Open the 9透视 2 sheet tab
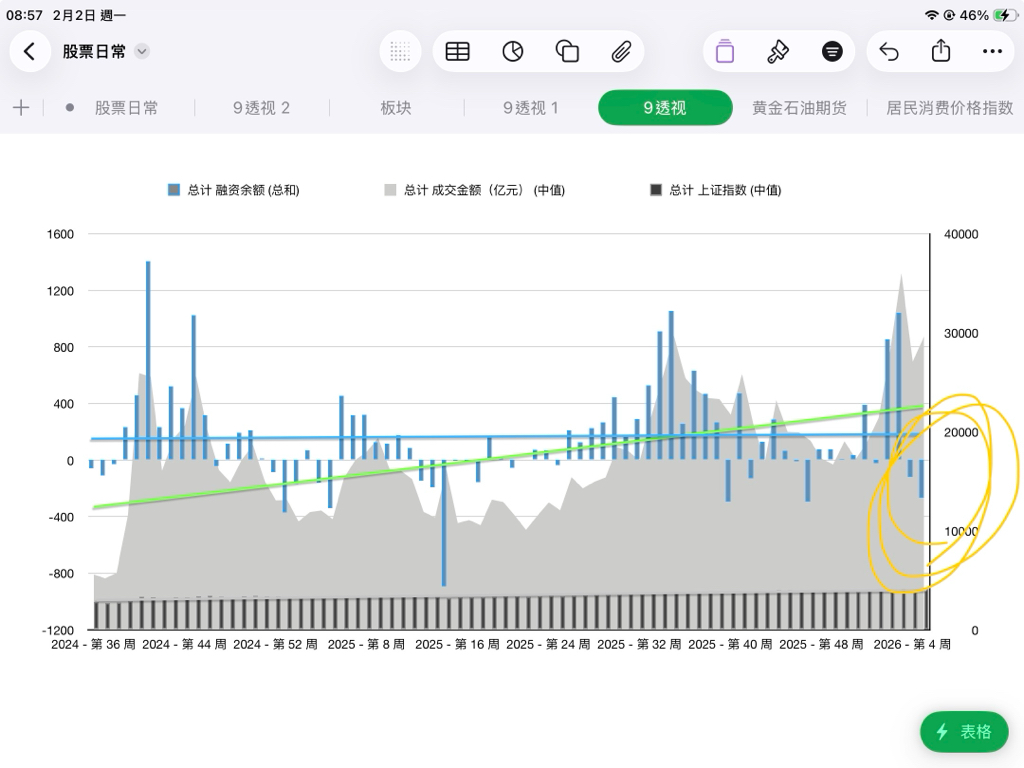Image resolution: width=1024 pixels, height=768 pixels. point(261,108)
